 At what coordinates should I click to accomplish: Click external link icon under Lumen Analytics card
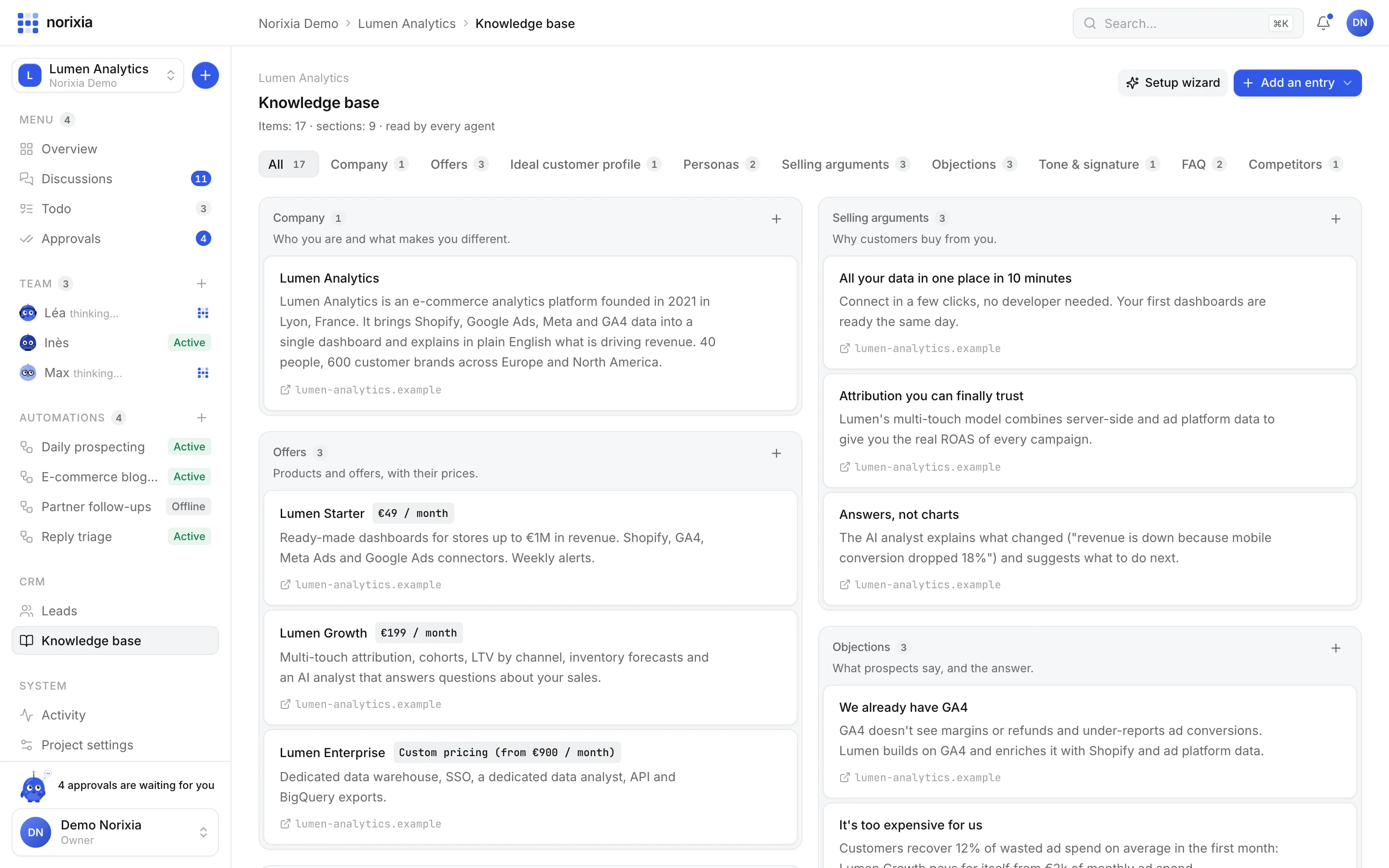pyautogui.click(x=285, y=390)
